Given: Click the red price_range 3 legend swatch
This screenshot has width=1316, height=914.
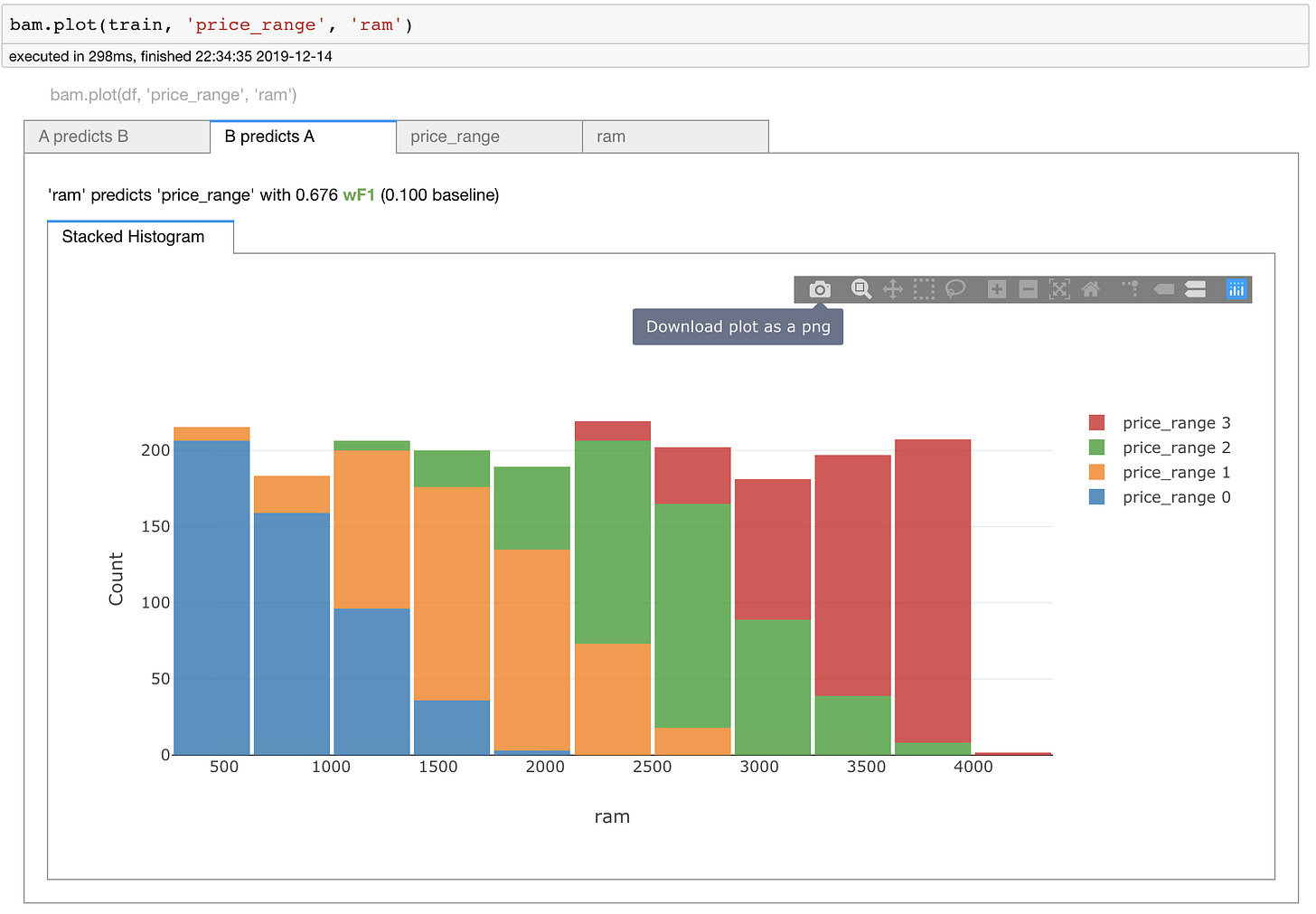Looking at the screenshot, I should [x=1097, y=422].
